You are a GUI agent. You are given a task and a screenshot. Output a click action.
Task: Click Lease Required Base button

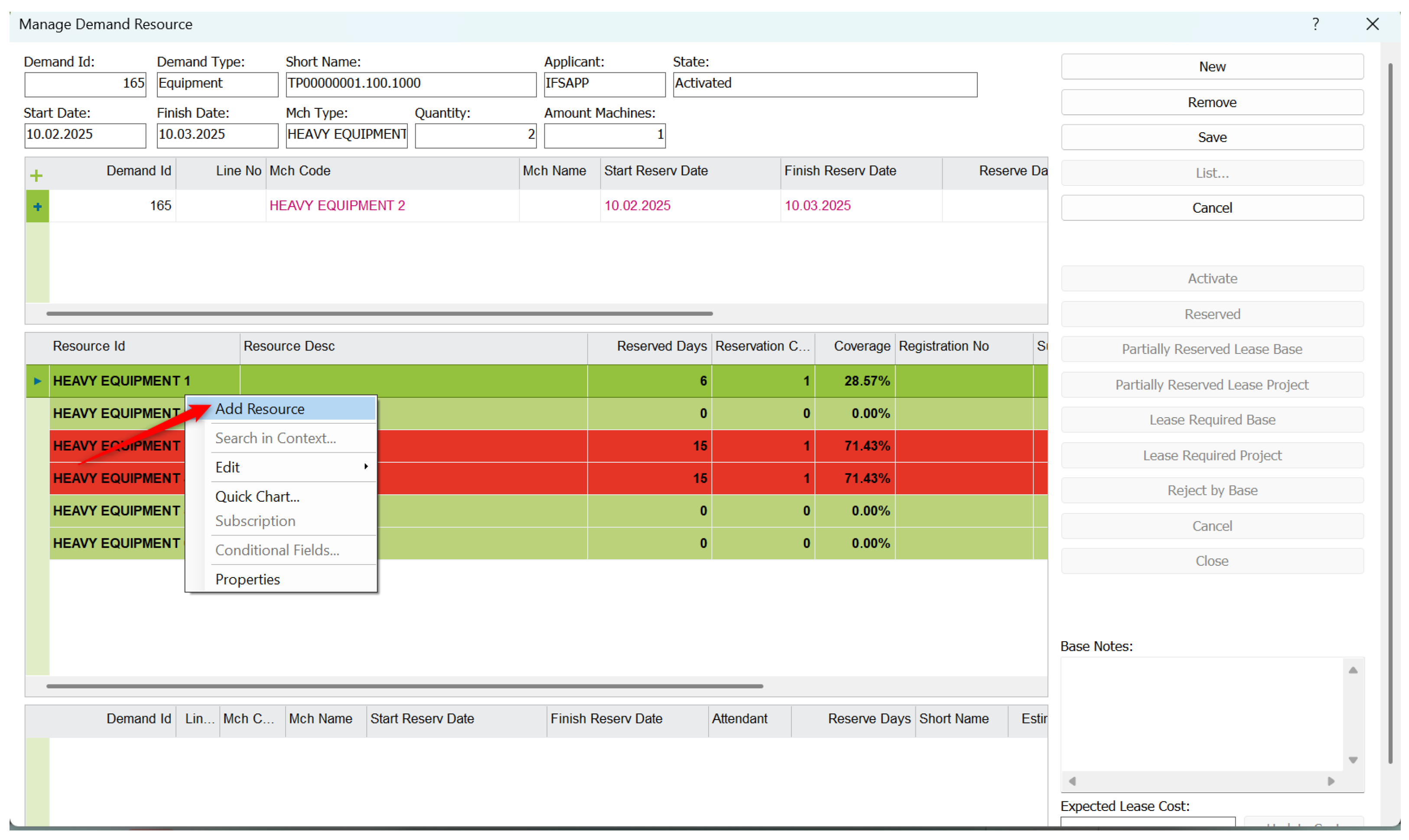pos(1212,421)
